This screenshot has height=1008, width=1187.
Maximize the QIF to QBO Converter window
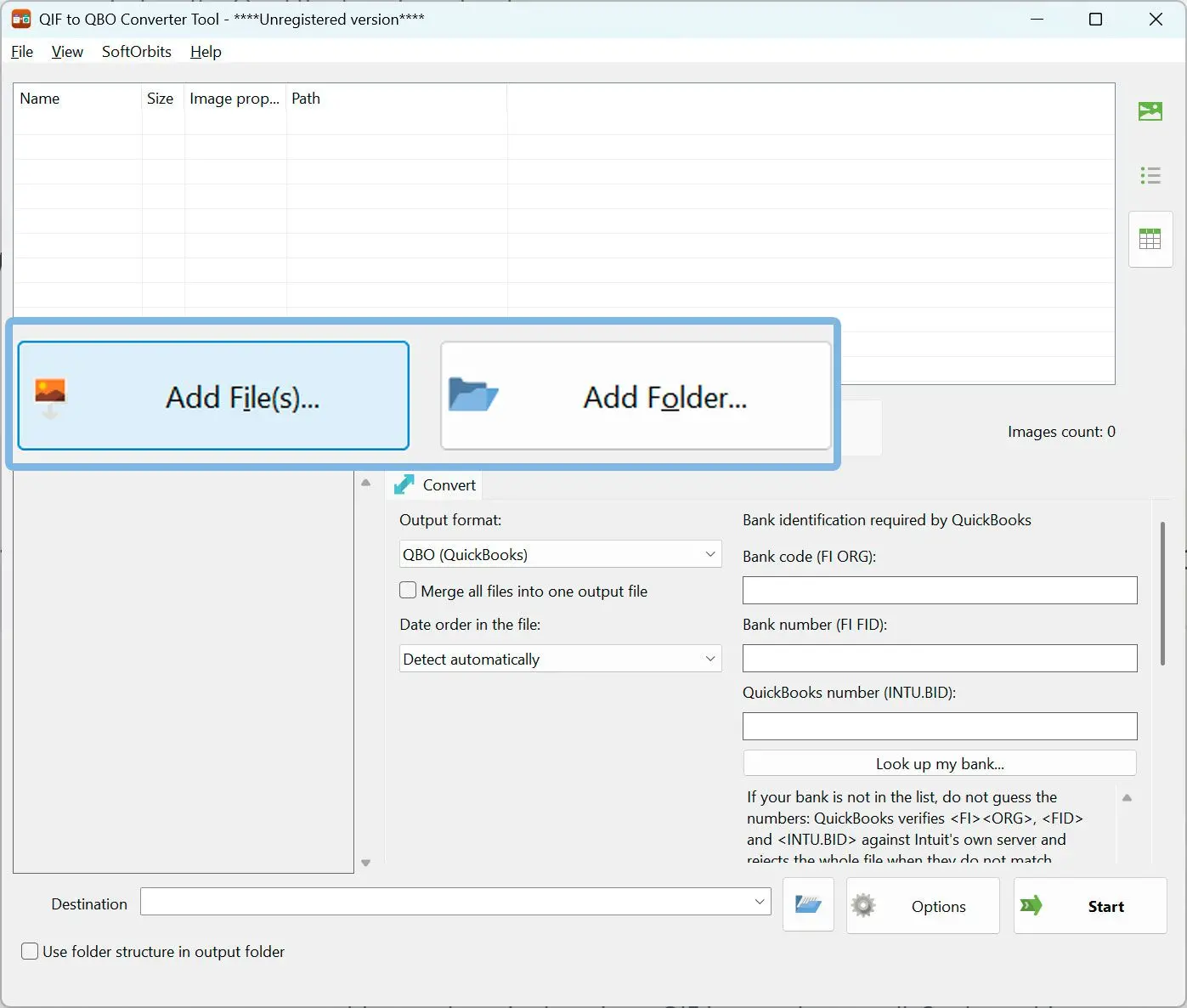[x=1096, y=19]
